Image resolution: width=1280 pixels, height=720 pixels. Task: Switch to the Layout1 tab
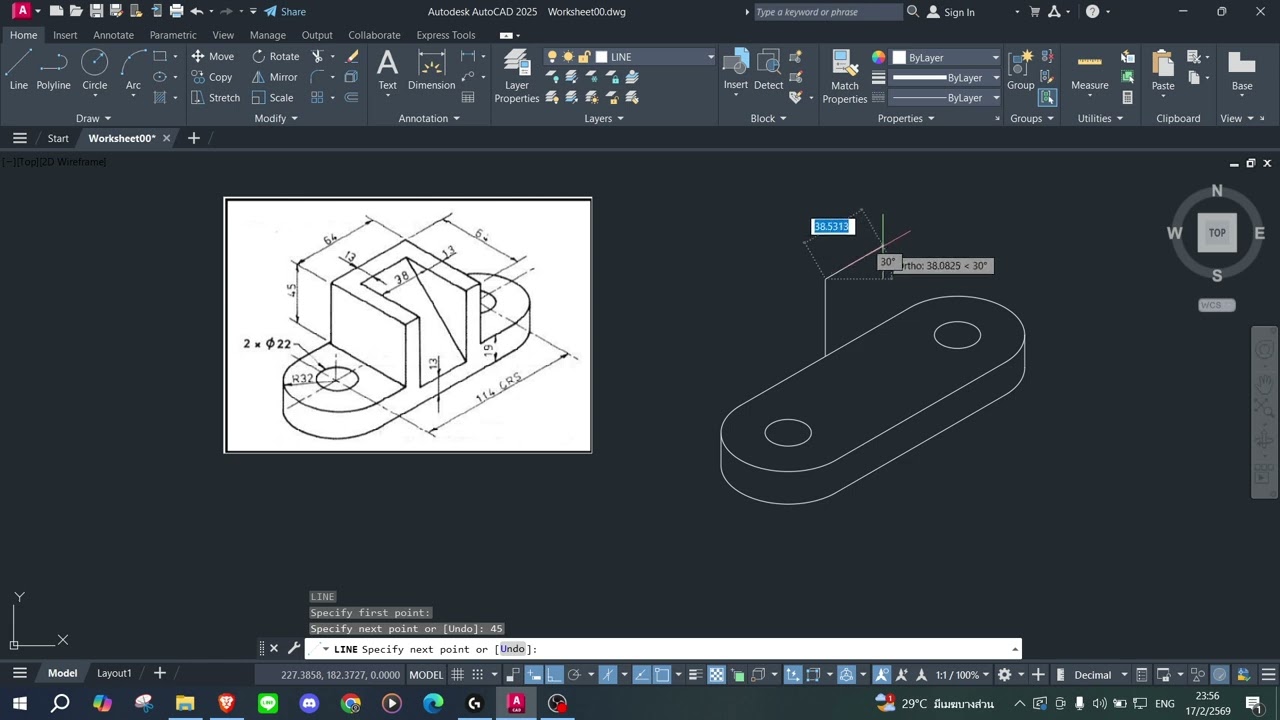(114, 673)
